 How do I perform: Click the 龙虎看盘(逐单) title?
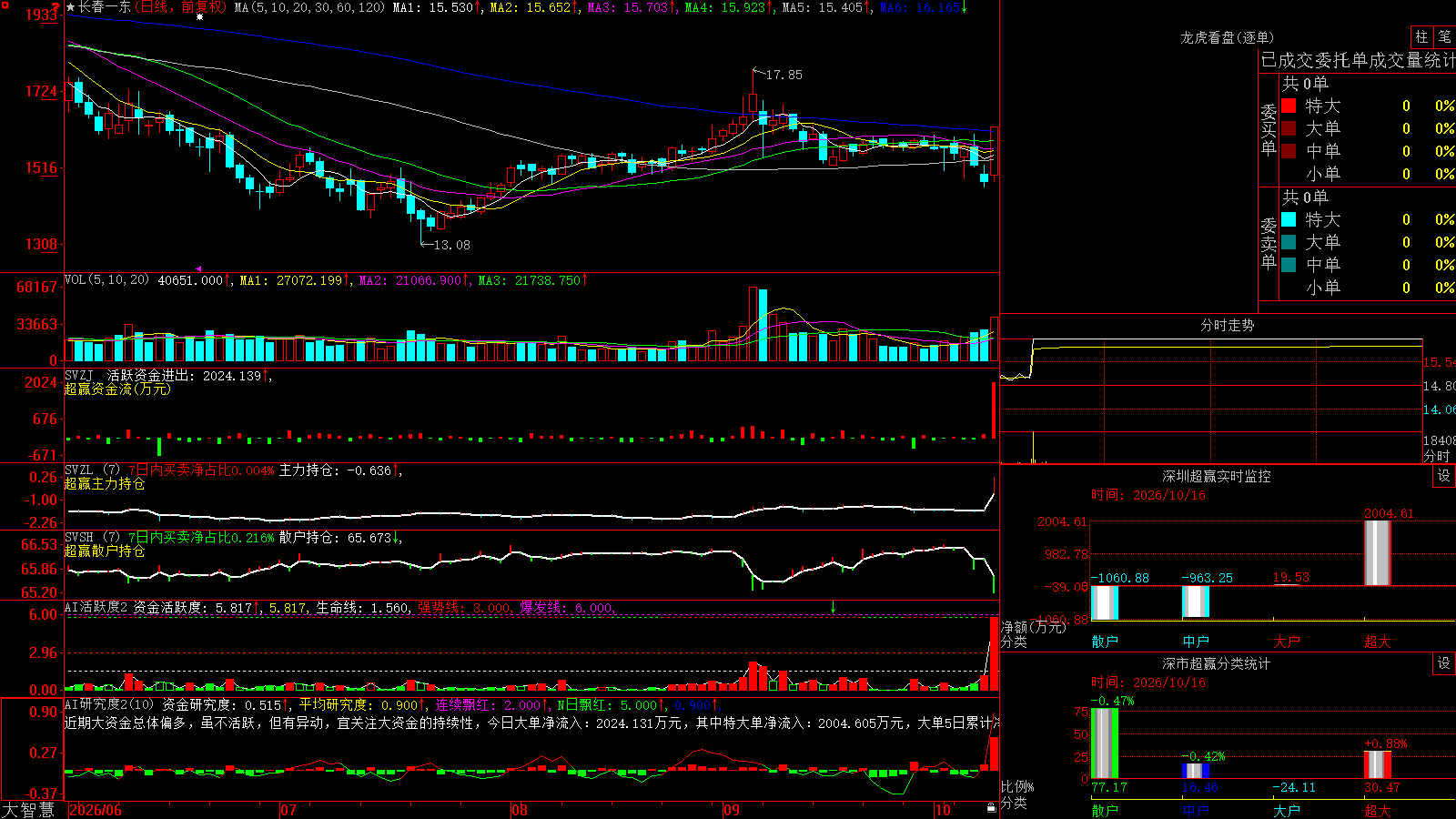[x=1227, y=37]
